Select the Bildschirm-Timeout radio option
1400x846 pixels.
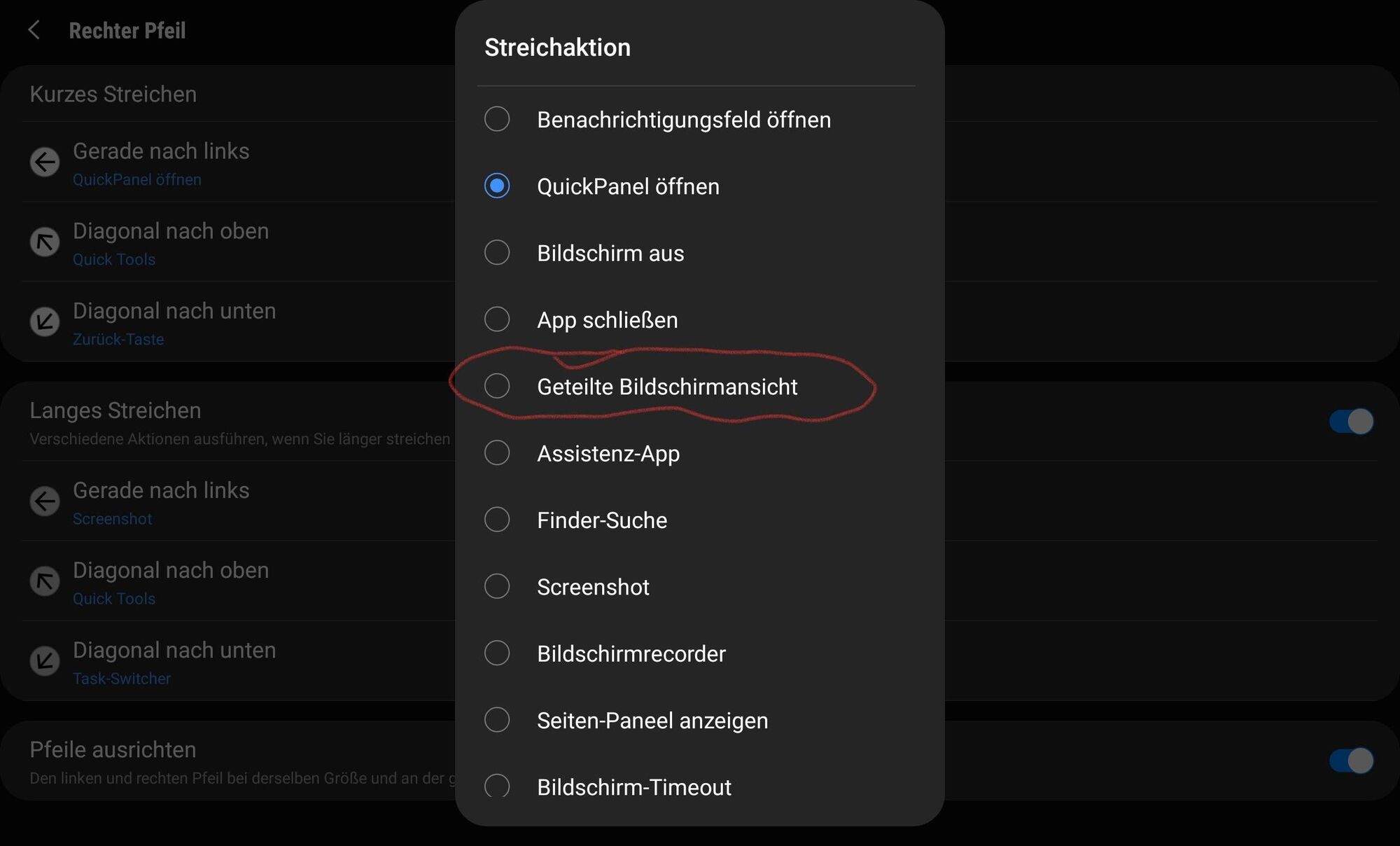point(497,786)
